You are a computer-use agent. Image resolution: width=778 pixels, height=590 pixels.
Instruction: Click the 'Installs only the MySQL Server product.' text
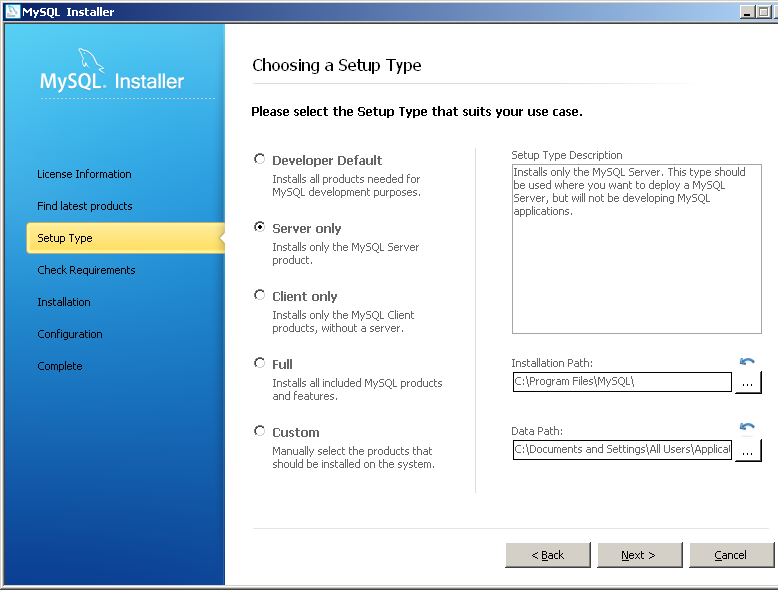coord(346,254)
